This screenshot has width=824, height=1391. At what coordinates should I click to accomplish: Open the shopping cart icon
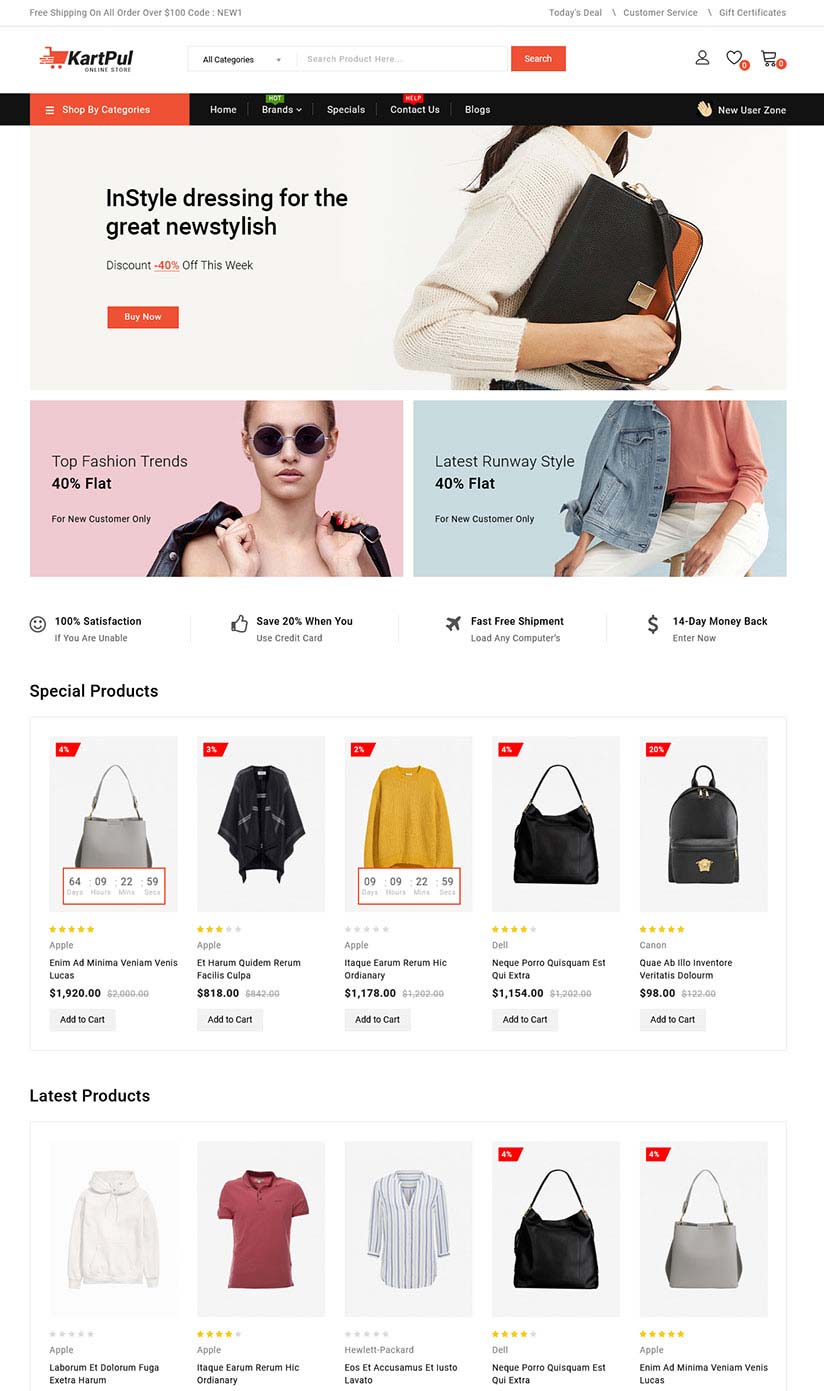click(x=768, y=58)
